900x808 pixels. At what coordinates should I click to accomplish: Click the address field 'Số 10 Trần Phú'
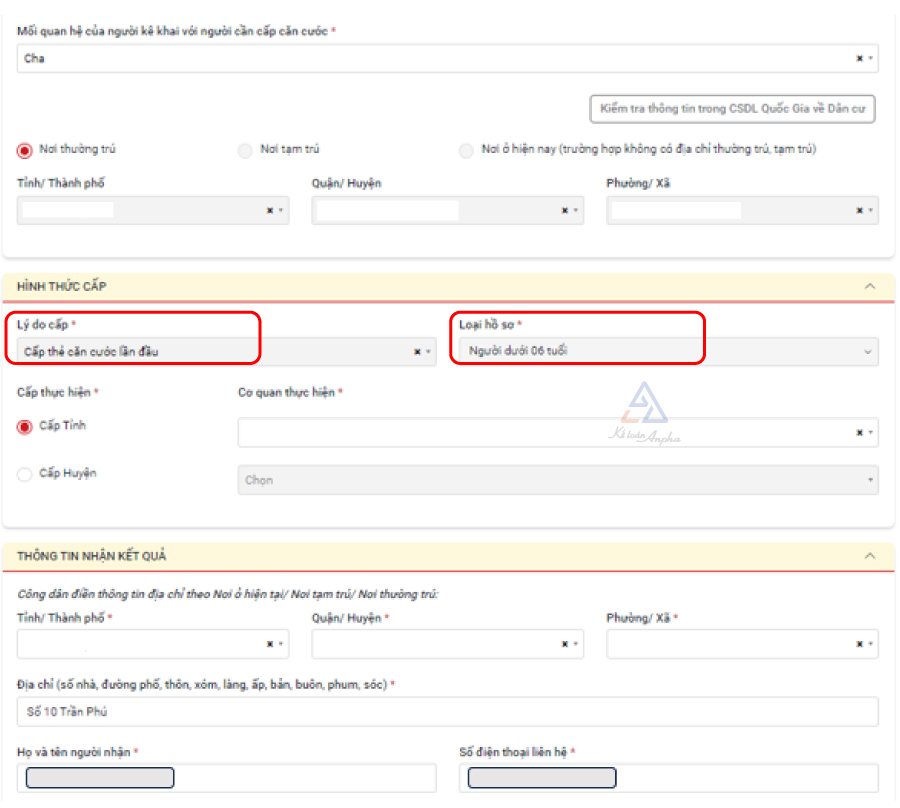(447, 712)
